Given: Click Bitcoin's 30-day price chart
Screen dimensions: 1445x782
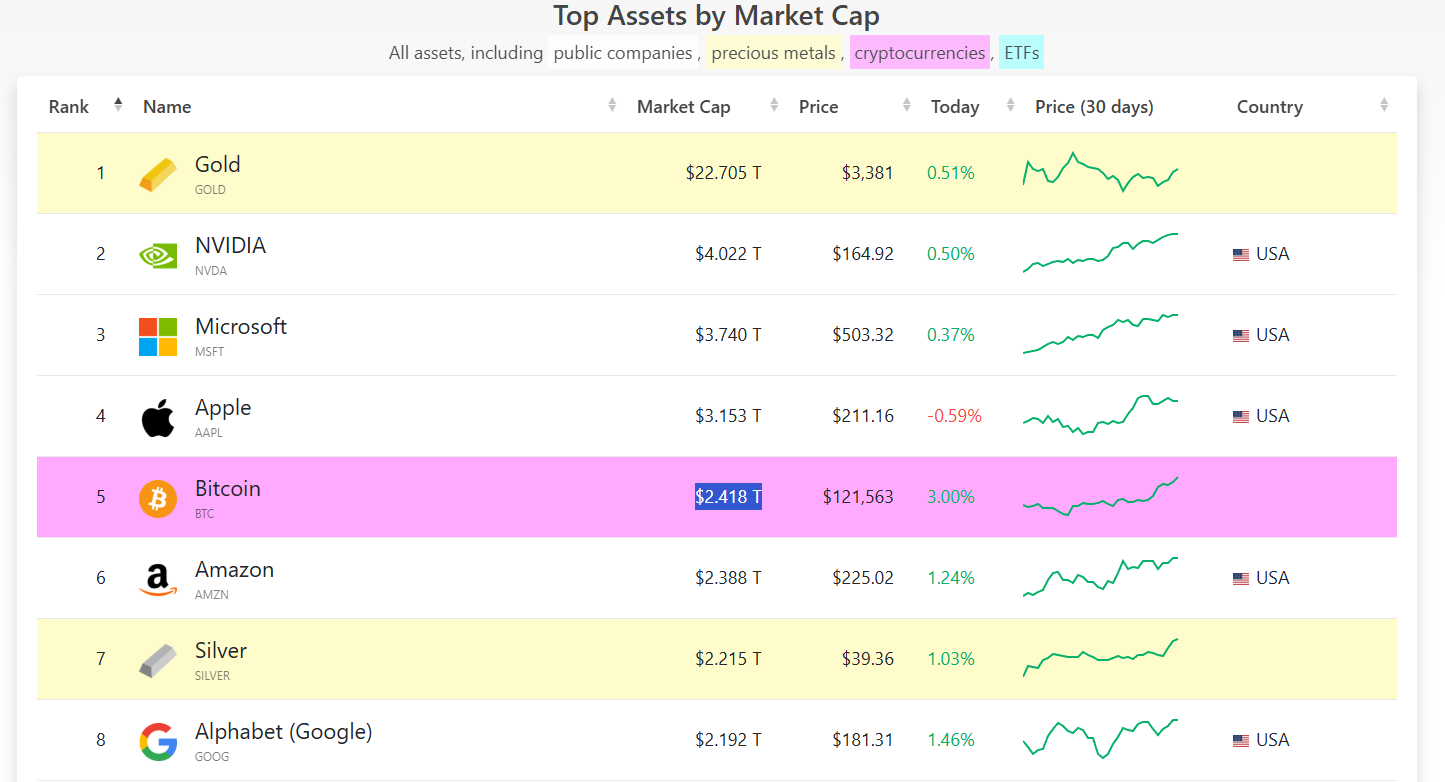Looking at the screenshot, I should pyautogui.click(x=1100, y=496).
